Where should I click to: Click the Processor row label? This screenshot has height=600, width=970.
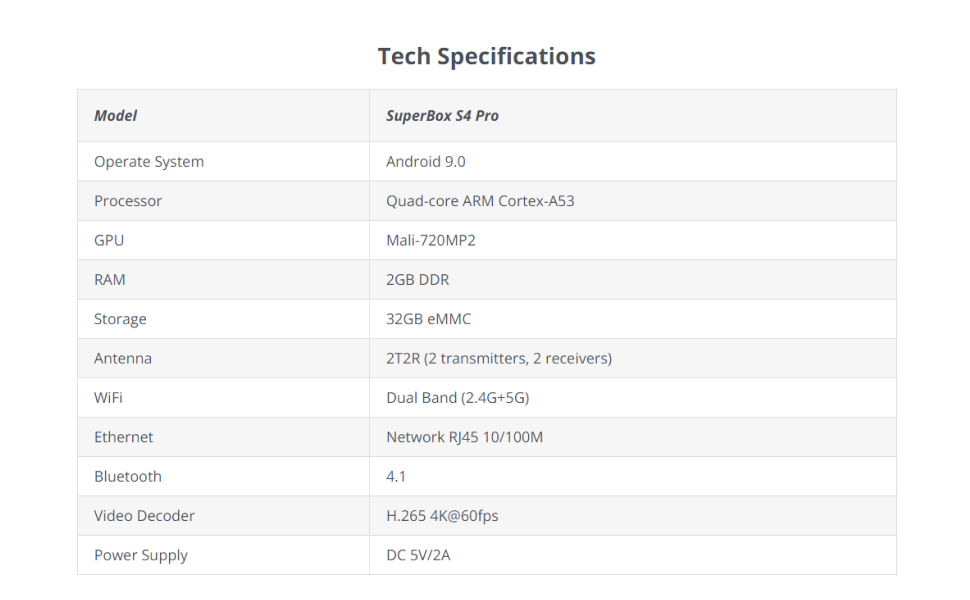pyautogui.click(x=128, y=201)
